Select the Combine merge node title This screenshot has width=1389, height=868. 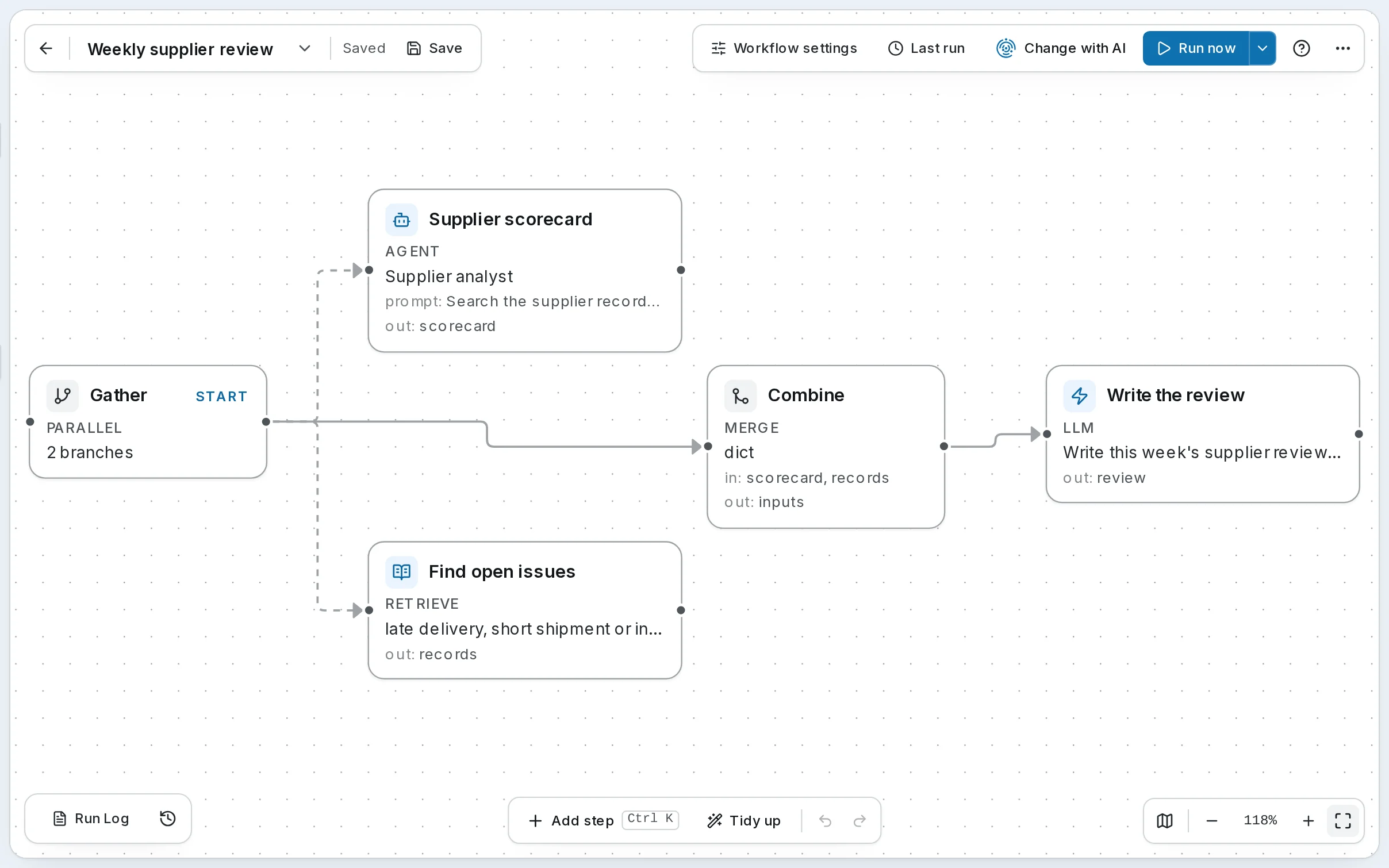point(806,395)
